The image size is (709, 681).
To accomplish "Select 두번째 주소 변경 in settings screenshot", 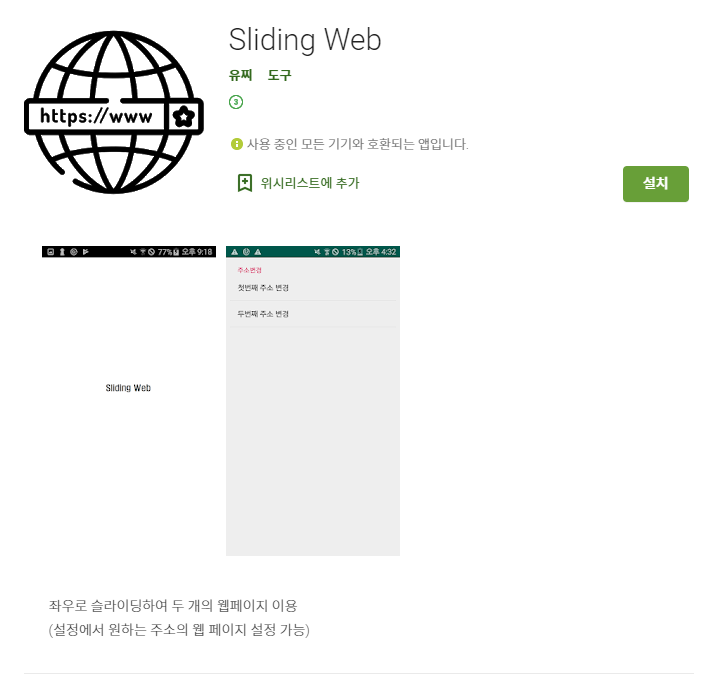I will (x=313, y=314).
